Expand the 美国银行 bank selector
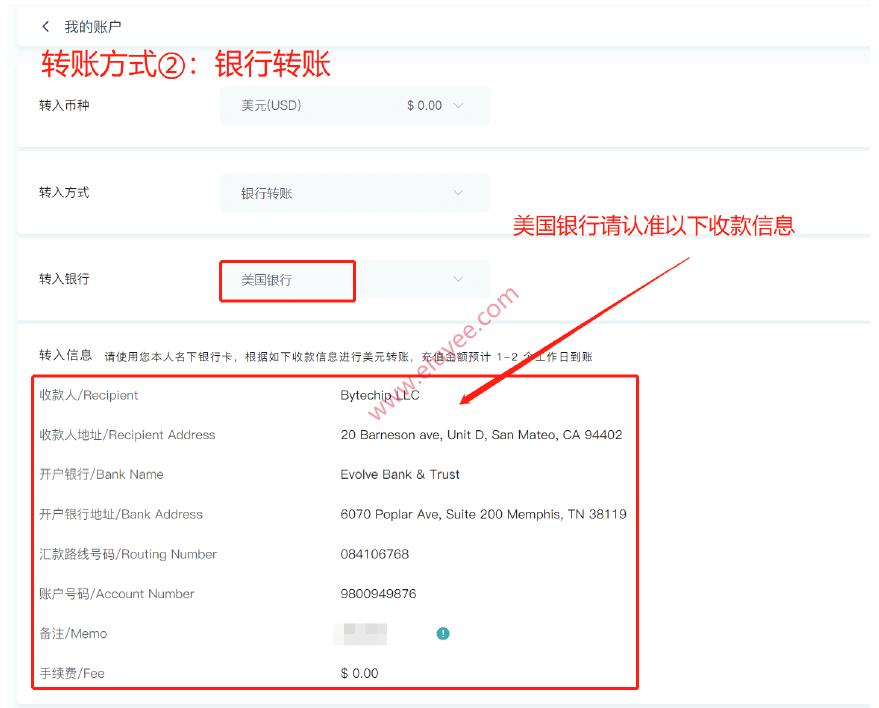 [287, 281]
